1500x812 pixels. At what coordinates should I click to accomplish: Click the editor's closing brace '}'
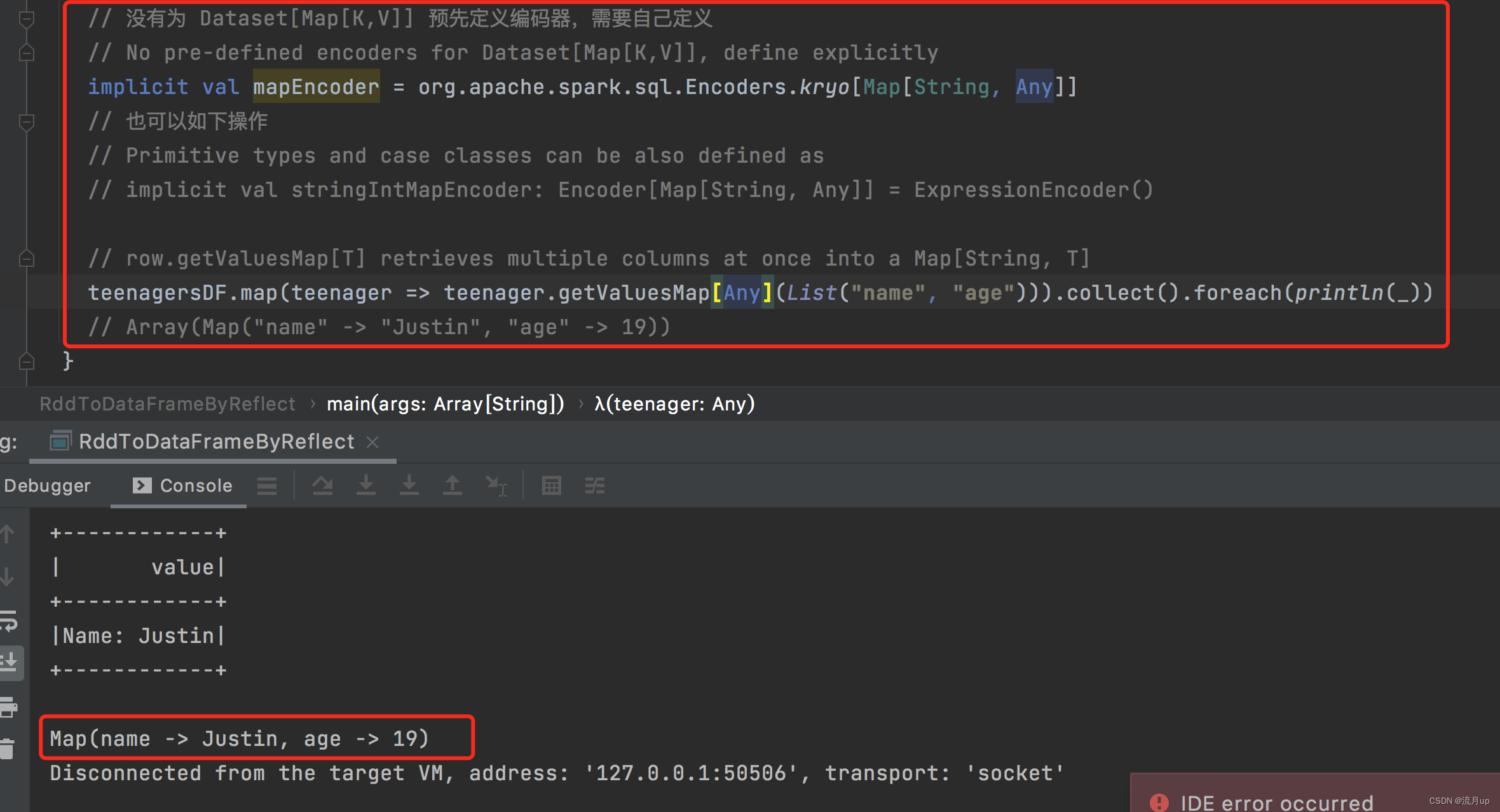pyautogui.click(x=68, y=362)
